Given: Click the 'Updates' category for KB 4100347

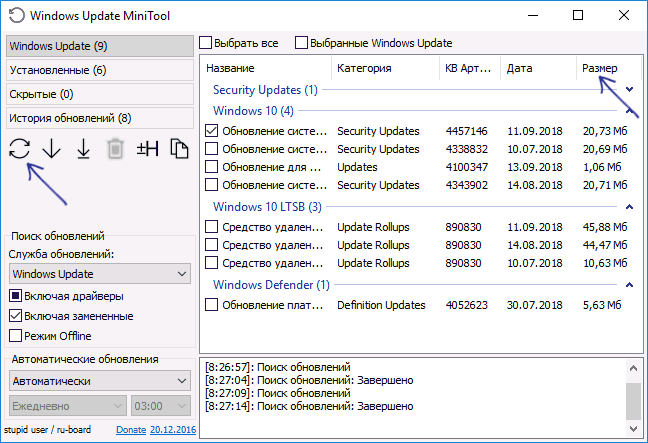Looking at the screenshot, I should tap(357, 167).
